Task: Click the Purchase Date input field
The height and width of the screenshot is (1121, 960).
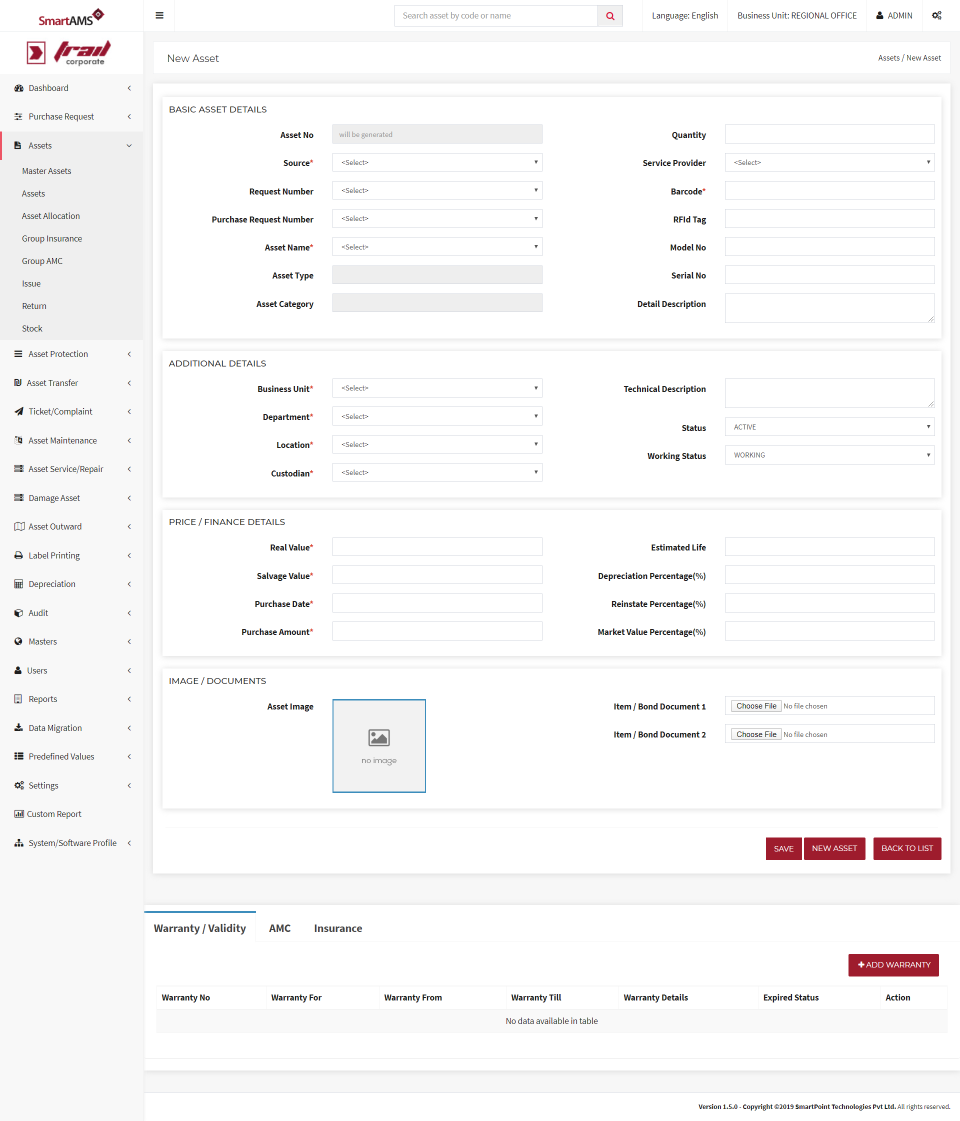Action: click(437, 602)
